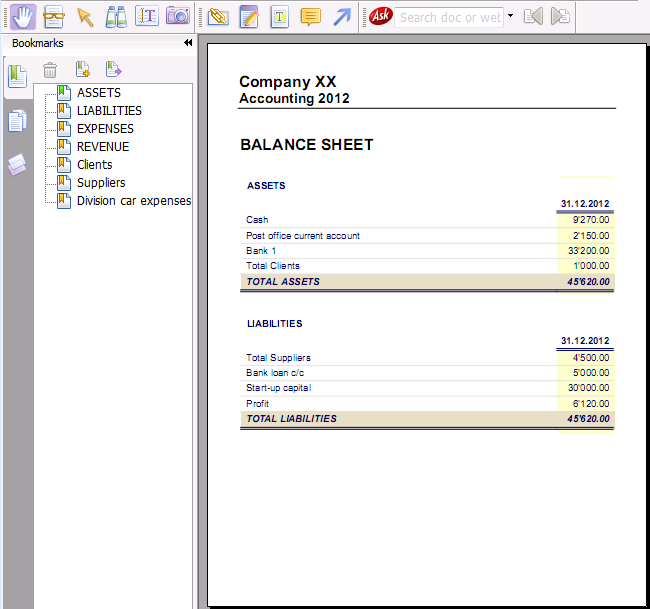Image resolution: width=650 pixels, height=609 pixels.
Task: Click the Snapshot camera tool
Action: 178,16
